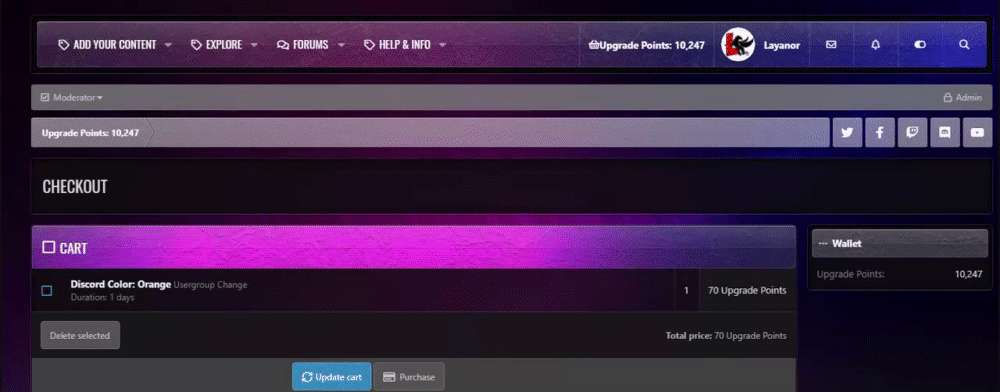1000x392 pixels.
Task: Toggle the dark/light theme switch
Action: pyautogui.click(x=920, y=45)
